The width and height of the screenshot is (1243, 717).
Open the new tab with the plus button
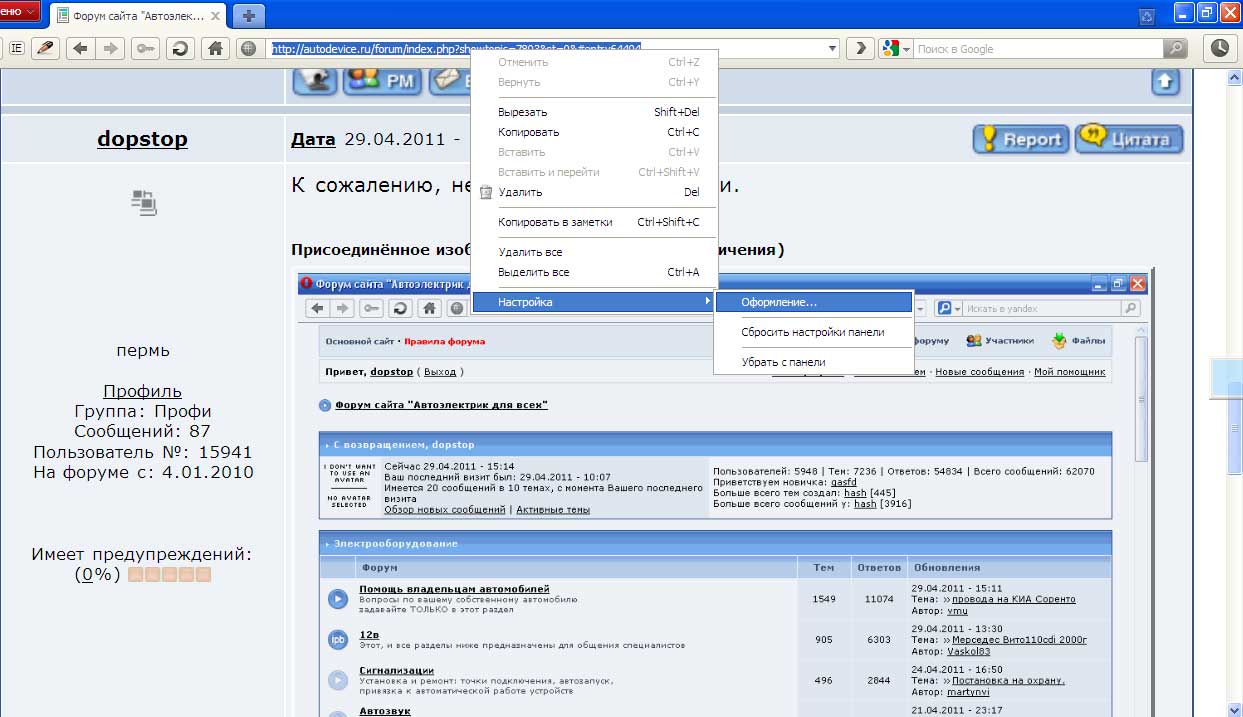249,16
